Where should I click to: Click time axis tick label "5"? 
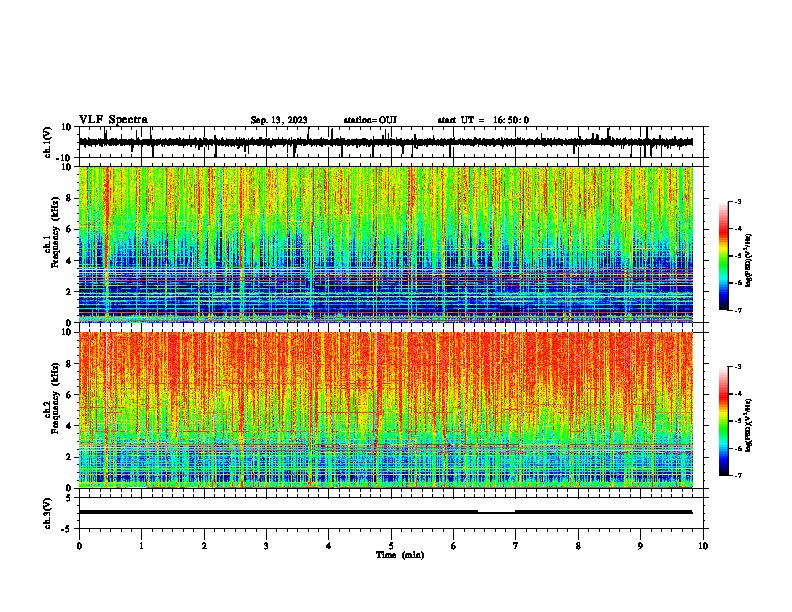pyautogui.click(x=391, y=546)
